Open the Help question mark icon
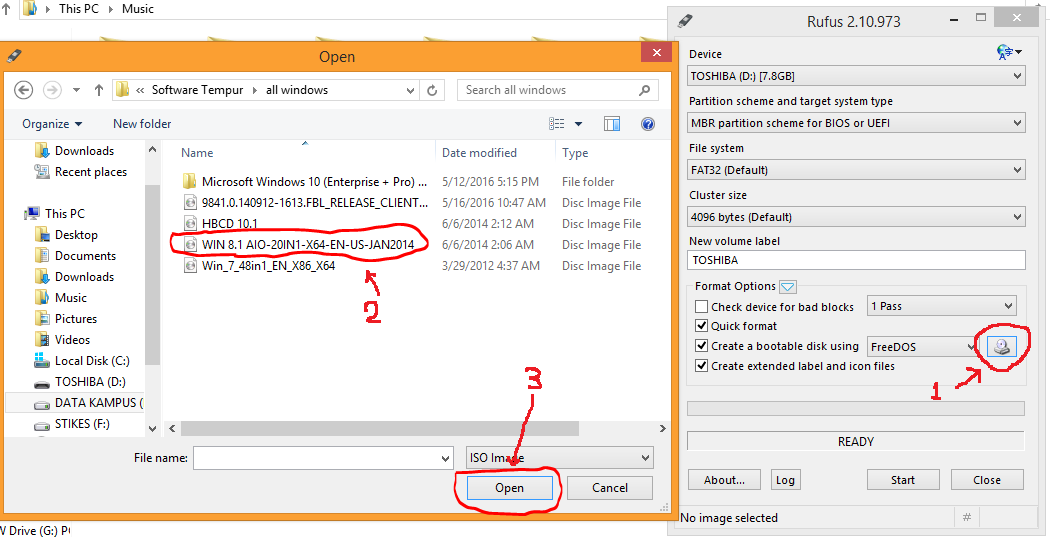The width and height of the screenshot is (1050, 537). click(647, 124)
